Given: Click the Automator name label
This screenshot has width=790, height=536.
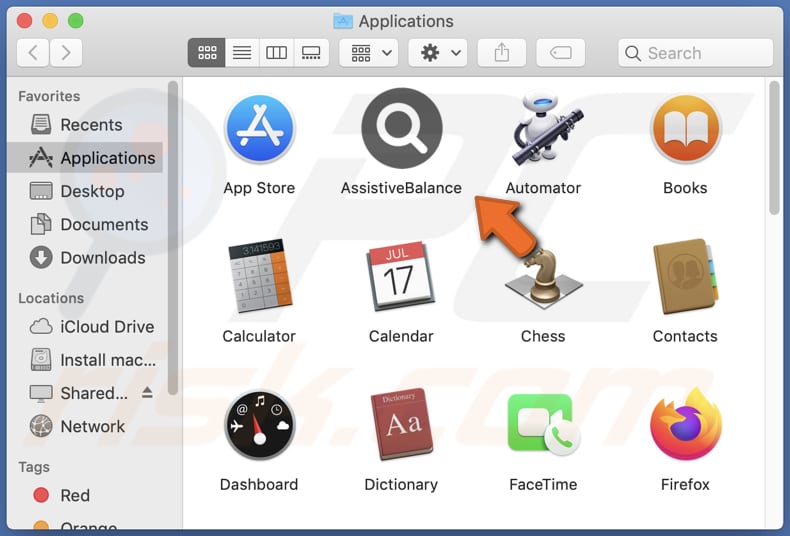Looking at the screenshot, I should tap(543, 188).
